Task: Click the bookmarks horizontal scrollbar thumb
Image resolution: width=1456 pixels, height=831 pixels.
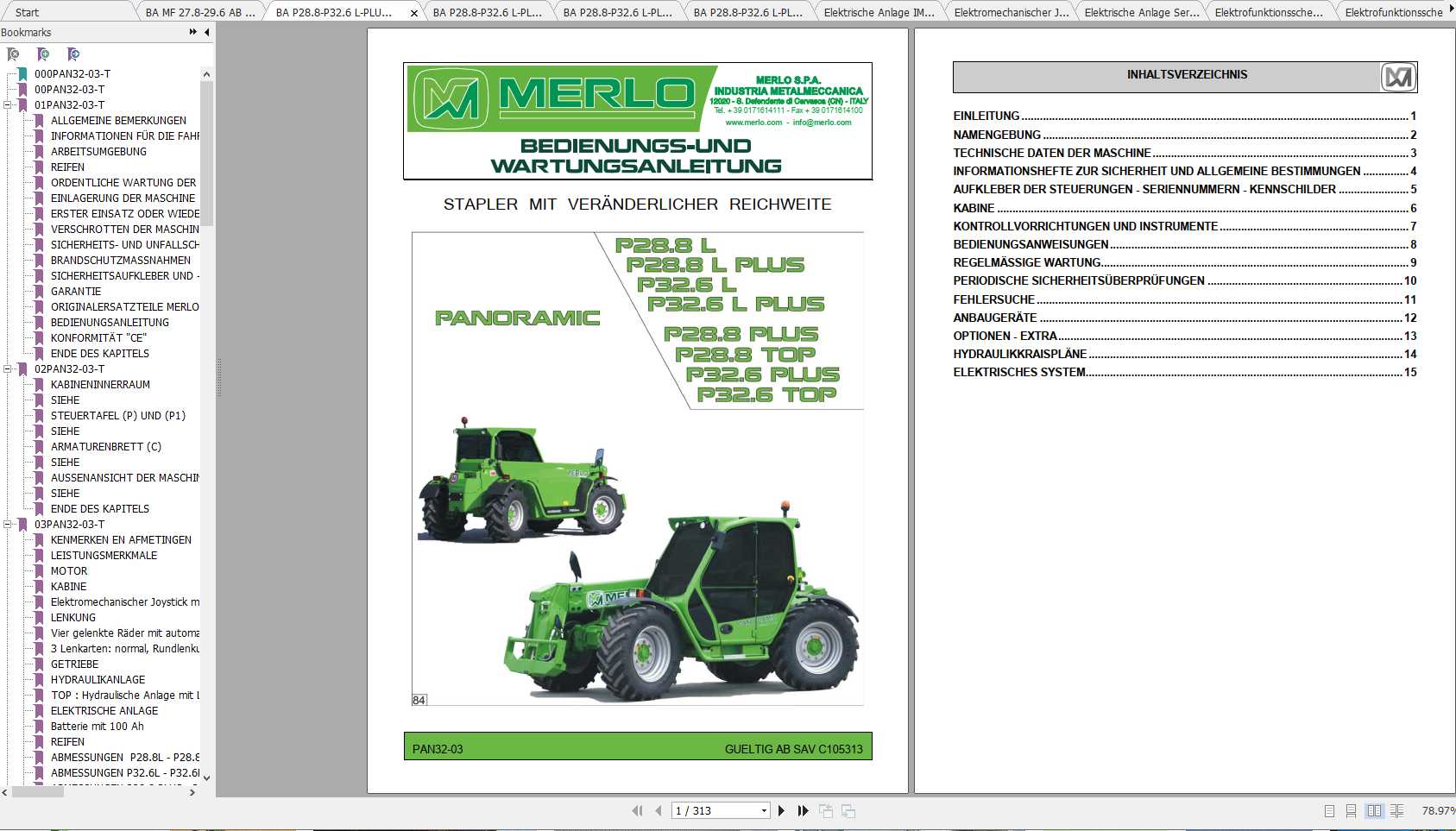Action: click(37, 791)
